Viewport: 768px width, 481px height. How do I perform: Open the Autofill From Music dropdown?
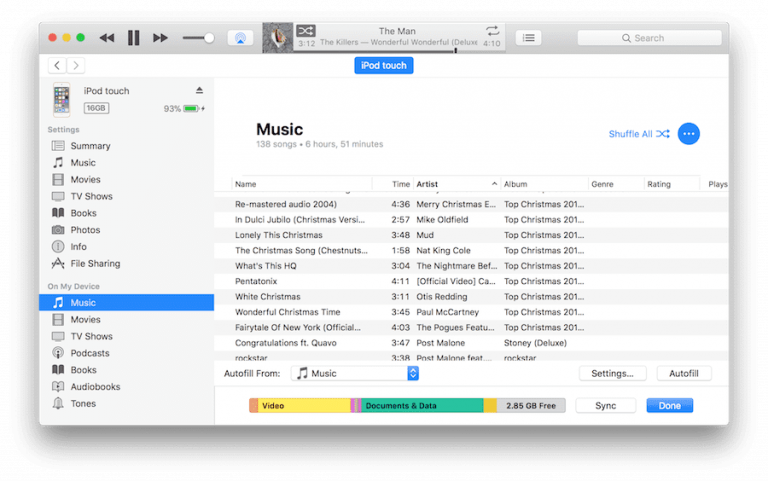(x=355, y=373)
